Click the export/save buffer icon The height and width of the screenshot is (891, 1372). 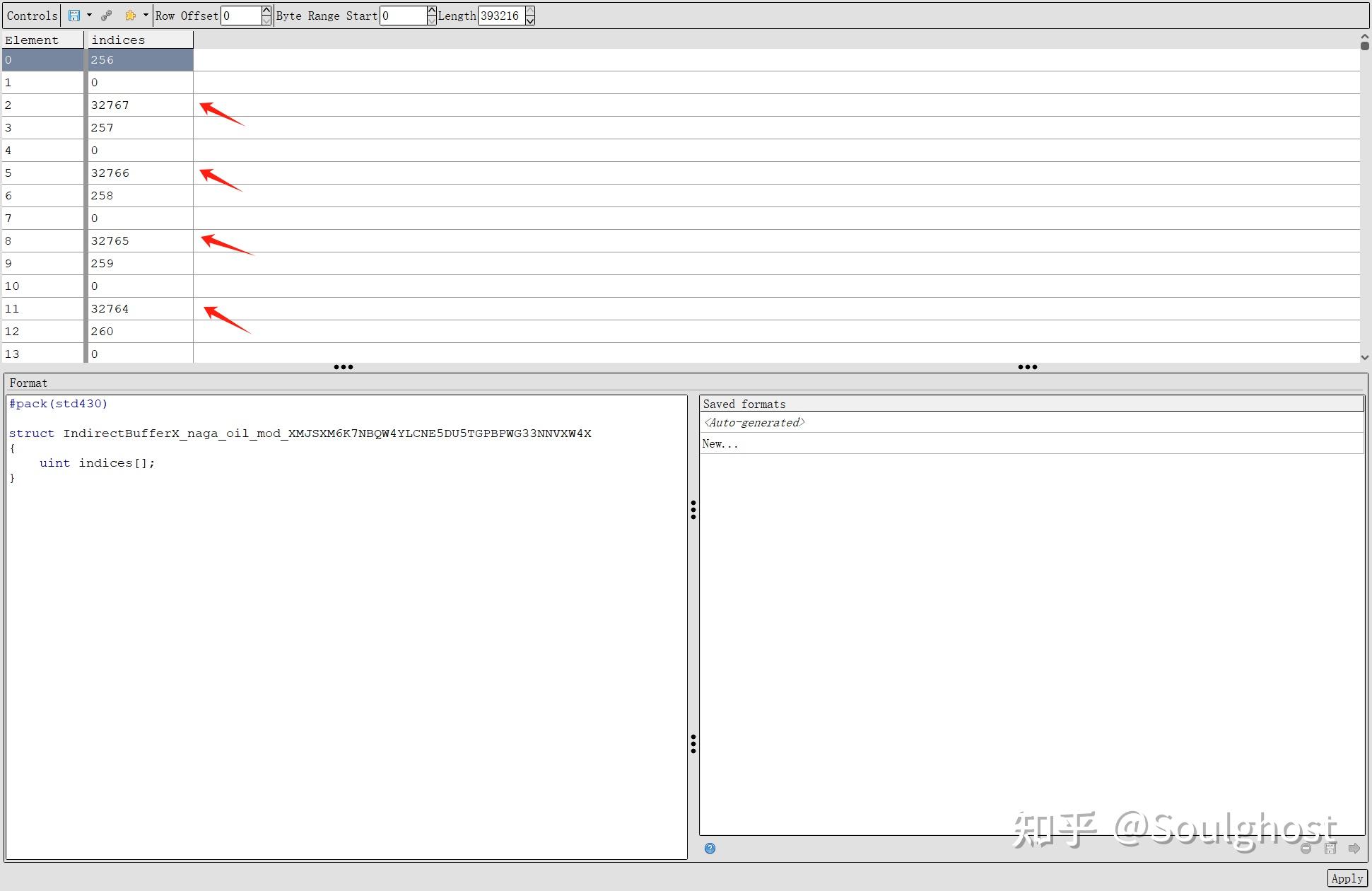tap(74, 16)
